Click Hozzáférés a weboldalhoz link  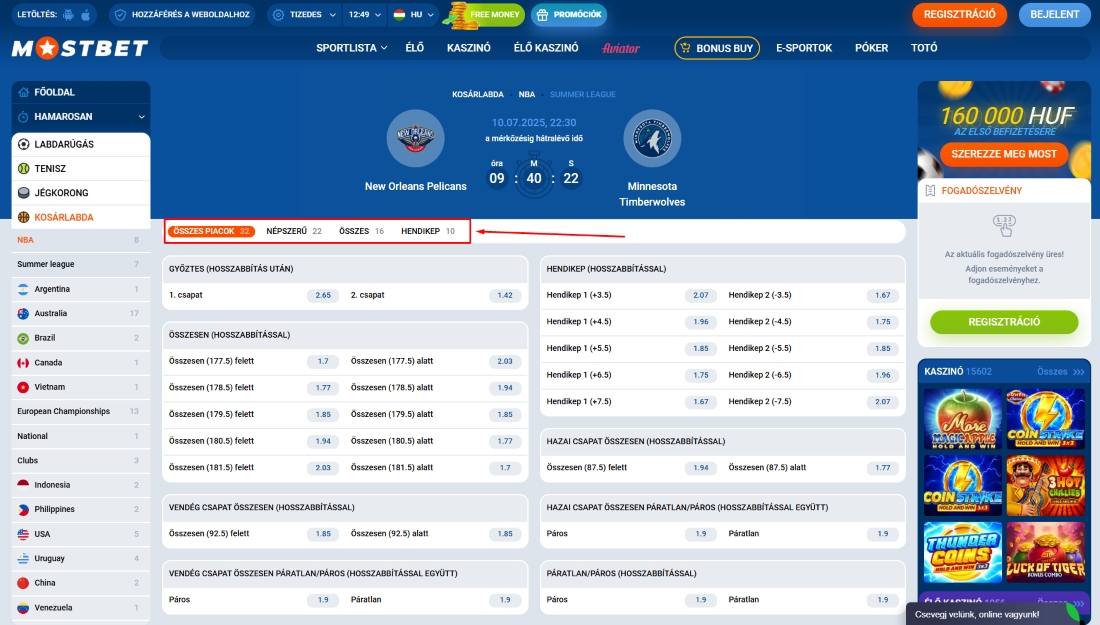coord(182,15)
